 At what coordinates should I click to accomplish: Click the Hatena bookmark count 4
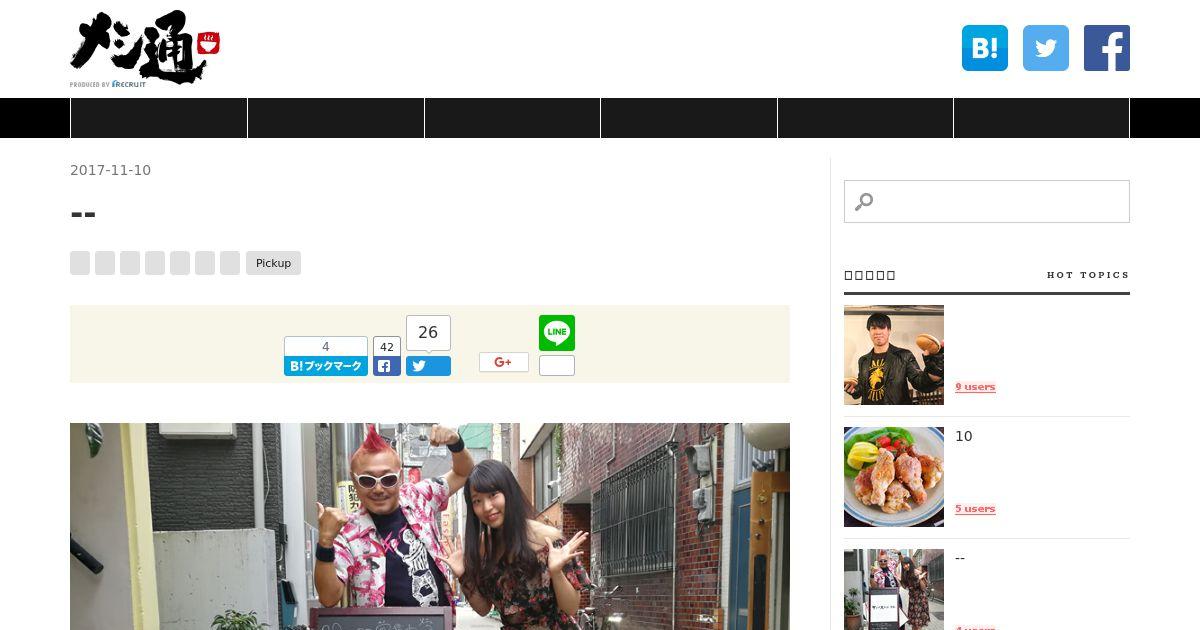326,347
